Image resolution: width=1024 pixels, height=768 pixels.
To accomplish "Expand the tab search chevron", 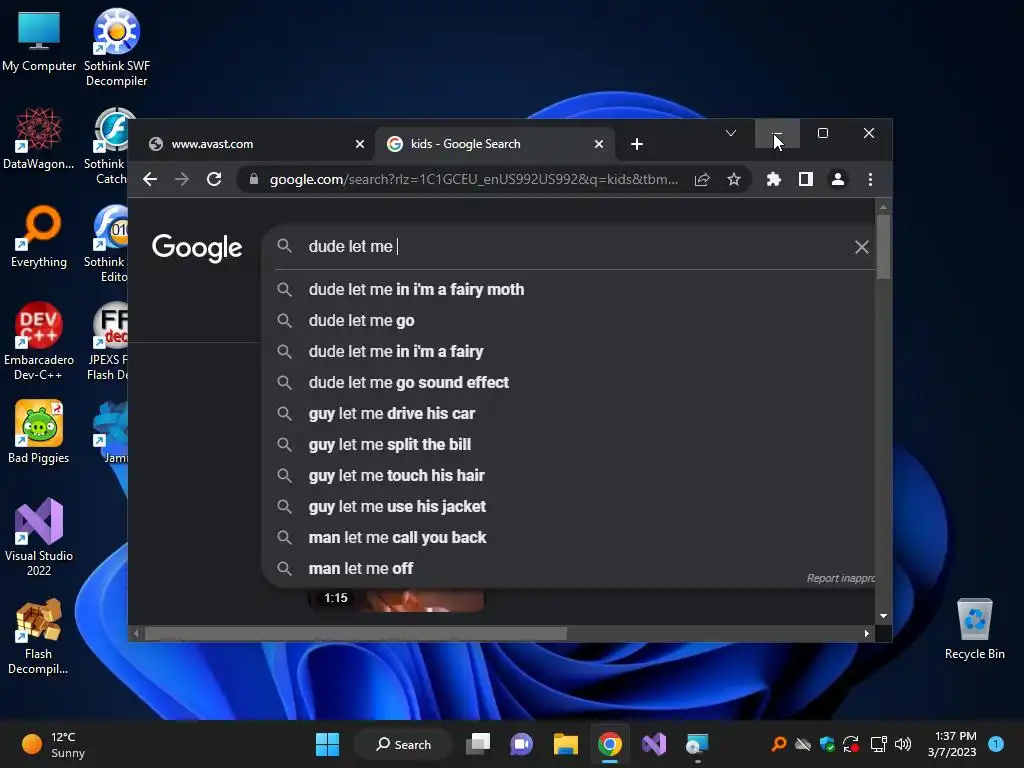I will 731,133.
